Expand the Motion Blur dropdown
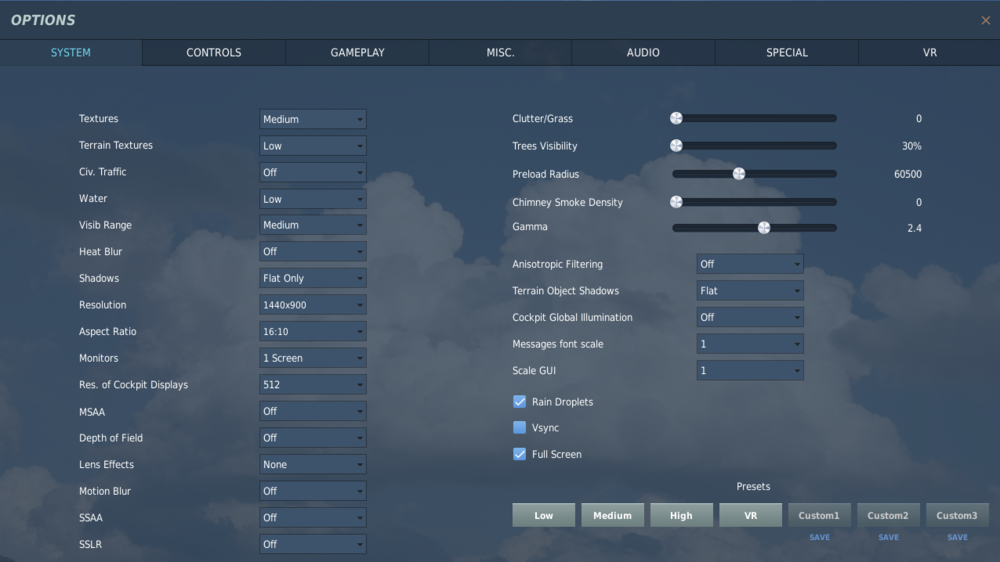The image size is (1000, 562). click(312, 491)
